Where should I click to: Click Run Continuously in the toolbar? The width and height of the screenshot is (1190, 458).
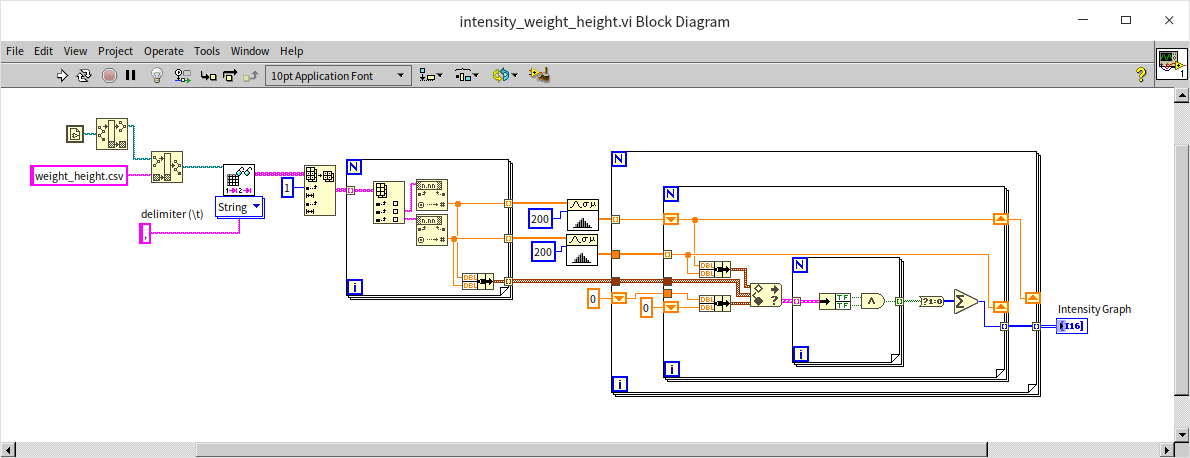point(84,75)
